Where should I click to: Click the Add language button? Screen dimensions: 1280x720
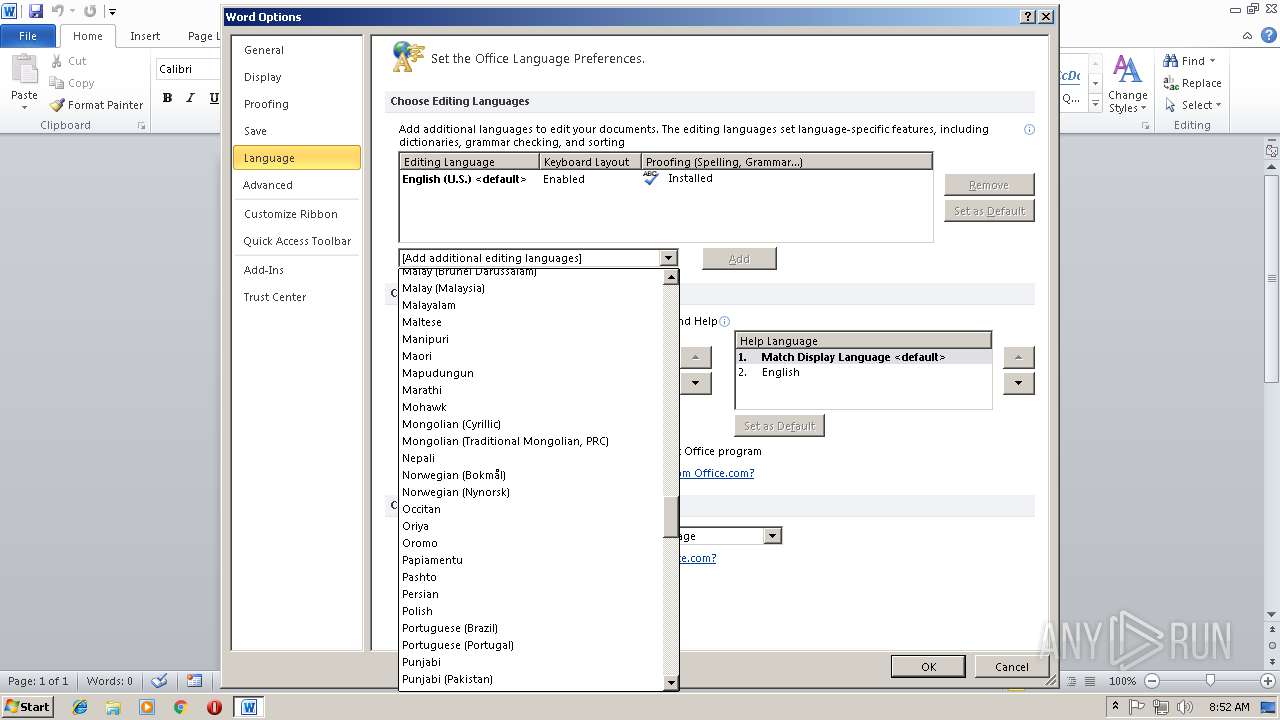point(739,259)
